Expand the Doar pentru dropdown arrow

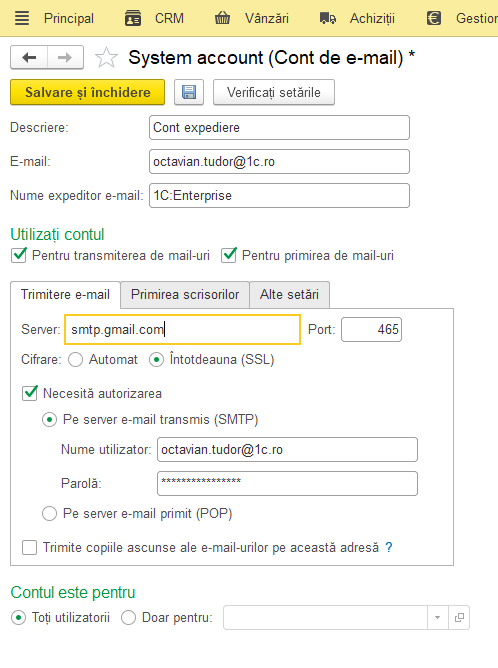(x=438, y=617)
